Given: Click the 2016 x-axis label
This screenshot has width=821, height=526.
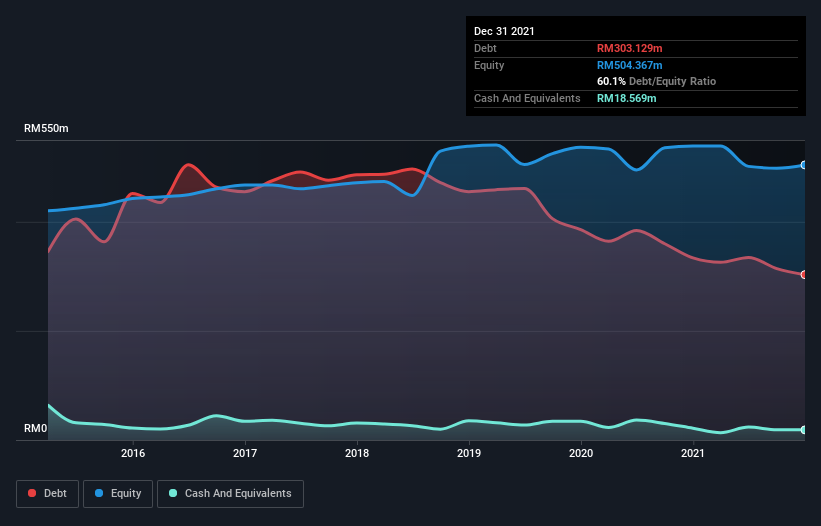Looking at the screenshot, I should pos(133,453).
